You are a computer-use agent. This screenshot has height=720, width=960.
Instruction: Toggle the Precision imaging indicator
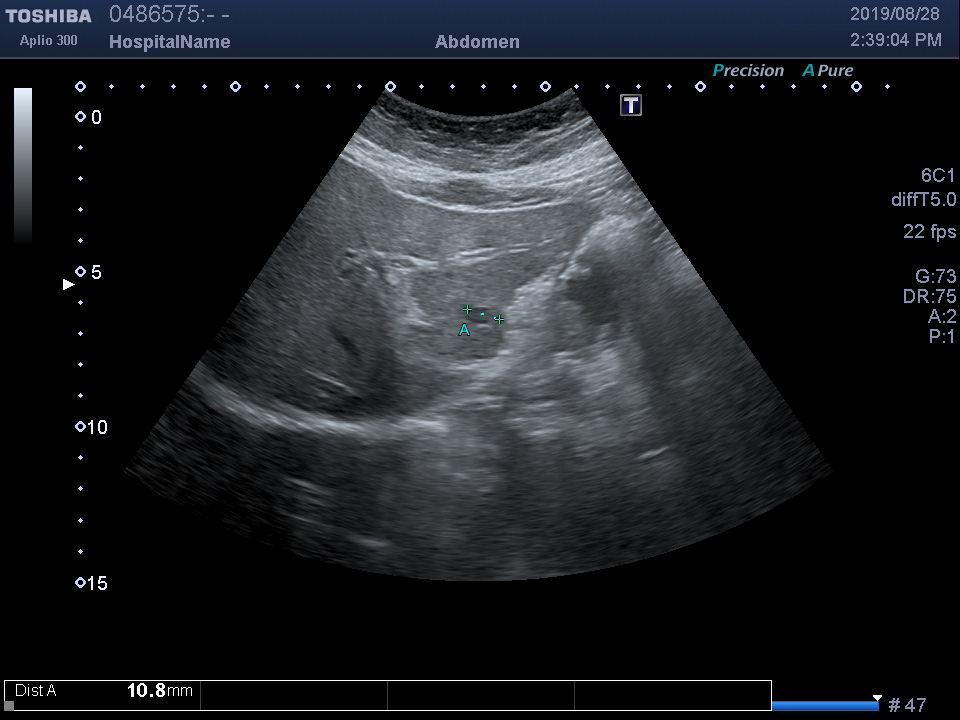point(748,71)
